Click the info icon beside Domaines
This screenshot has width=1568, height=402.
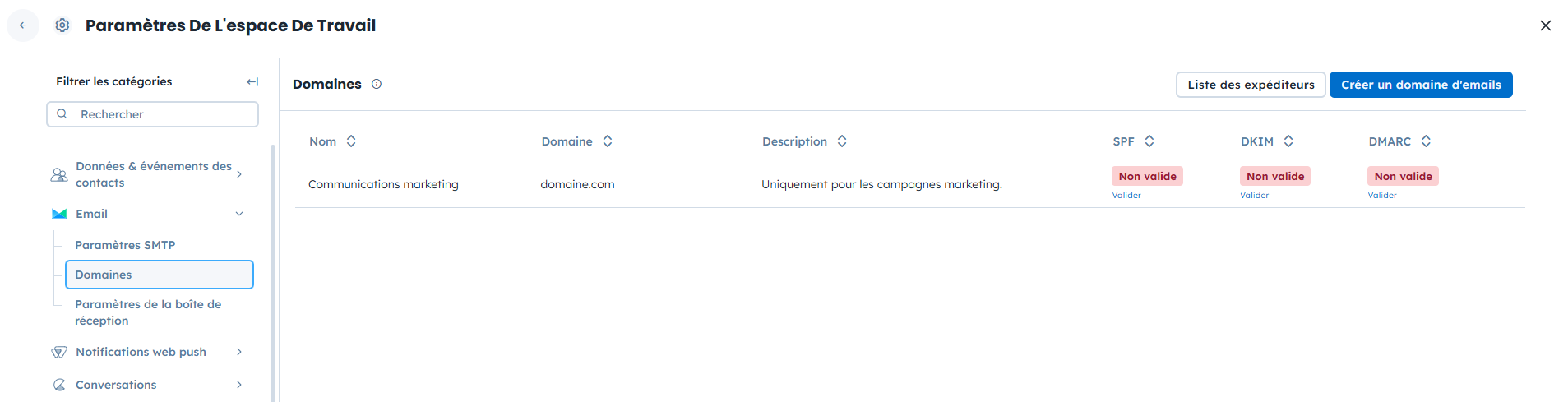tap(377, 84)
